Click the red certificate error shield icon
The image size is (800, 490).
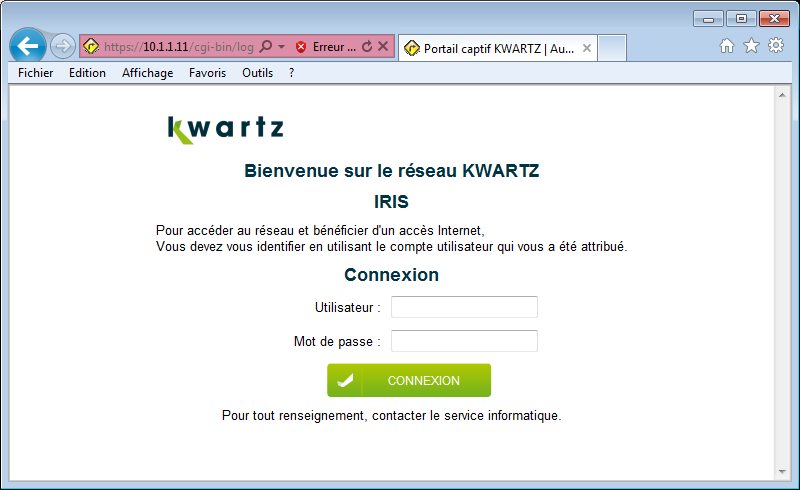(301, 47)
